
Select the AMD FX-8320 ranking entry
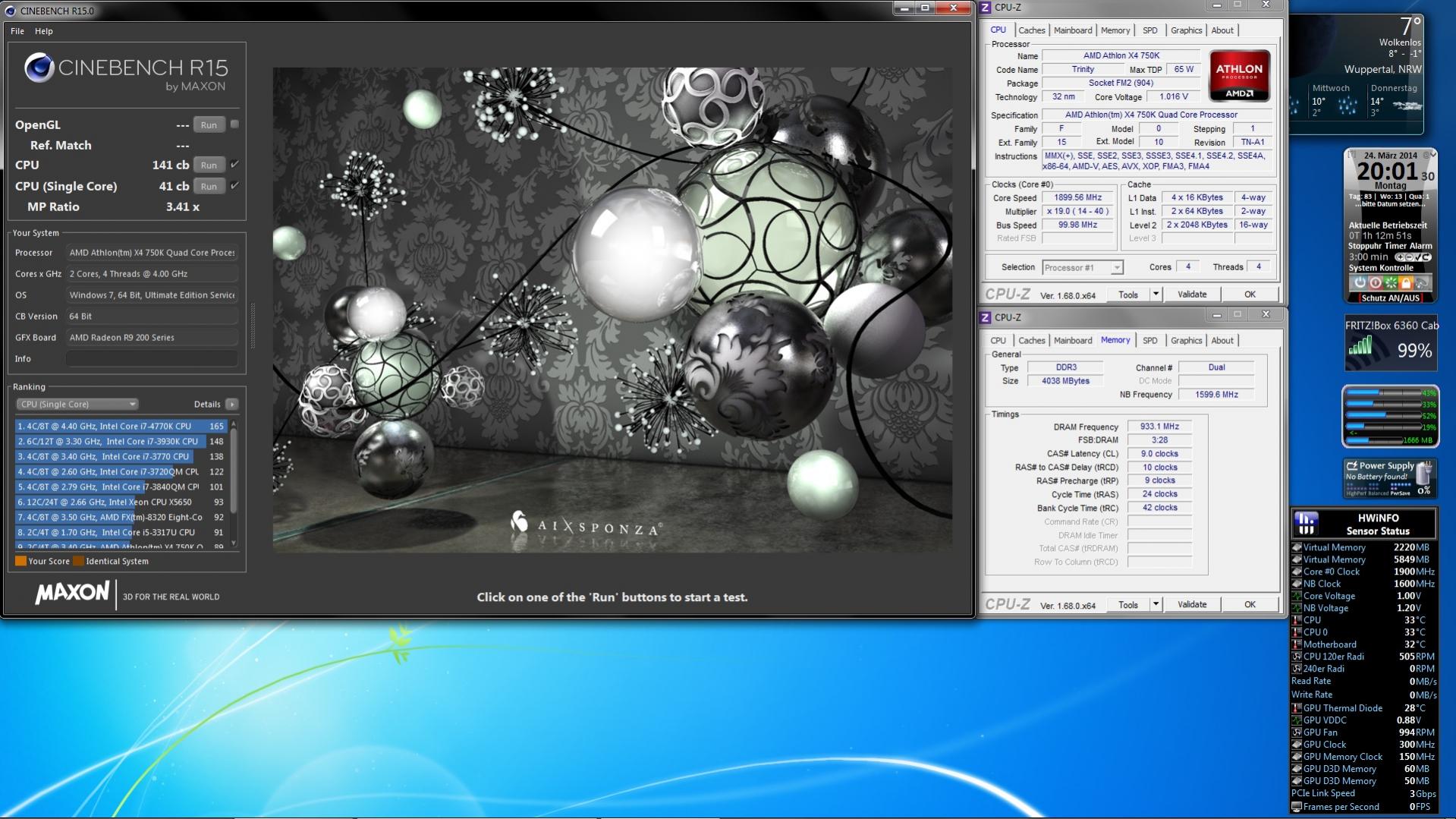tap(121, 518)
